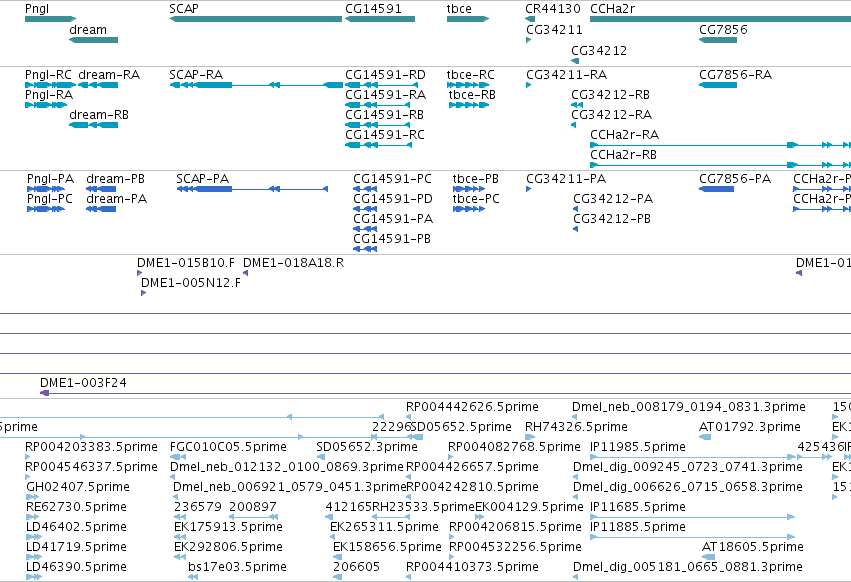The height and width of the screenshot is (582, 851).
Task: Select EST IP11985.5prime
Action: (x=638, y=447)
